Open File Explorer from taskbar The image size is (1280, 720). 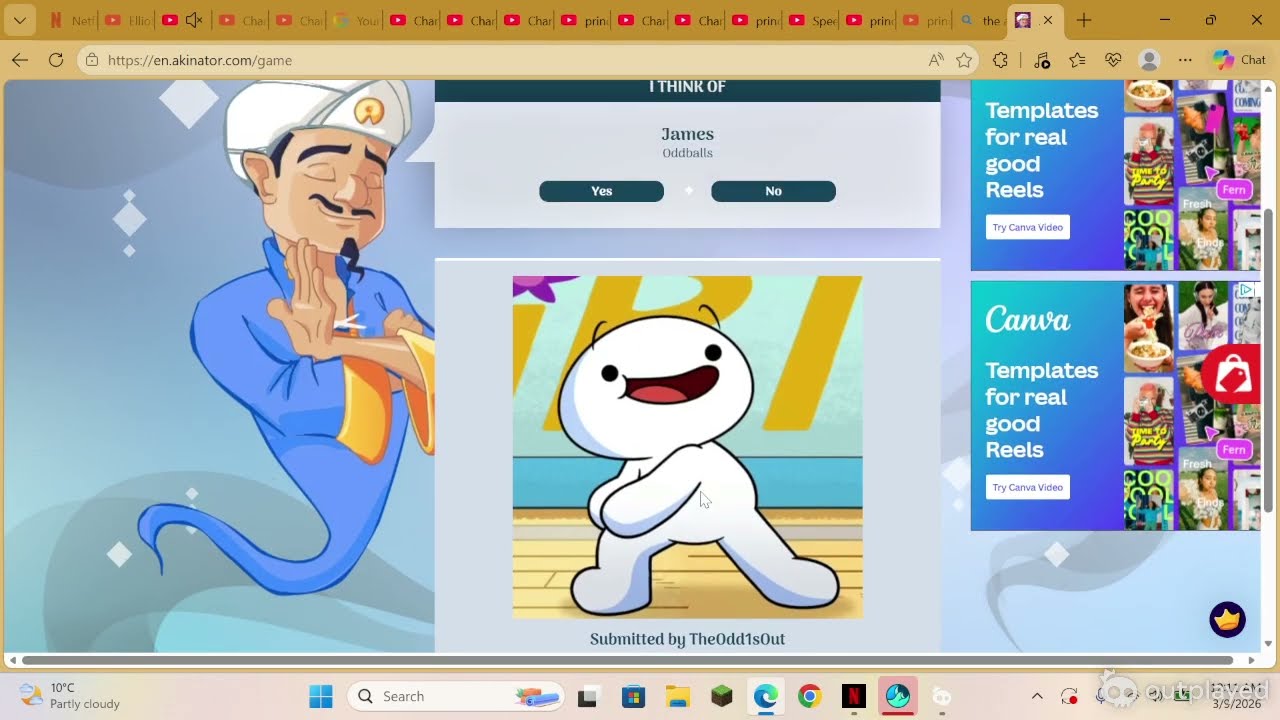(x=677, y=696)
